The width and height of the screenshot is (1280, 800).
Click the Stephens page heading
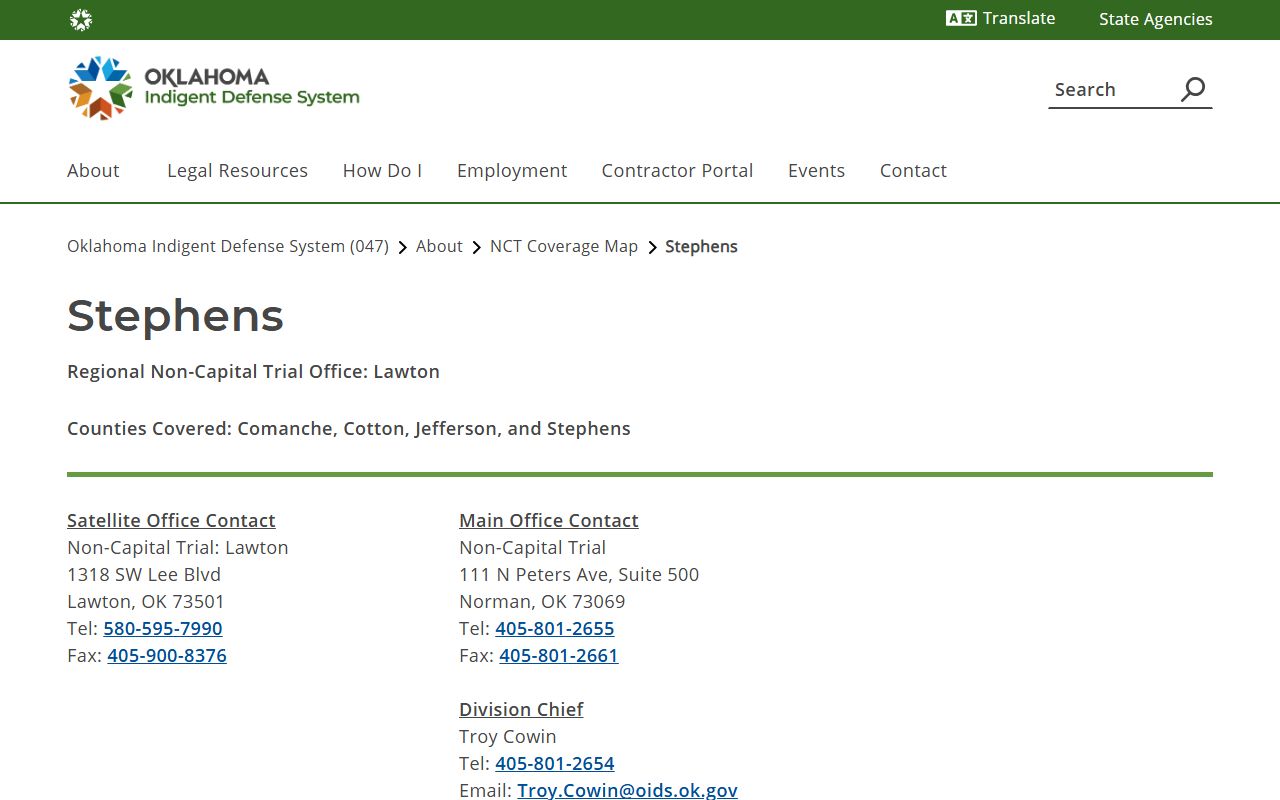point(175,316)
